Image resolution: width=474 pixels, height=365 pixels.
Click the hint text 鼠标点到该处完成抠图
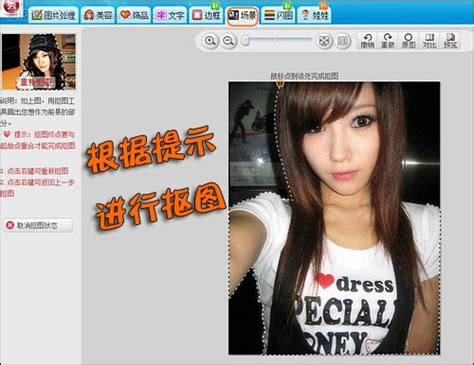[x=304, y=76]
